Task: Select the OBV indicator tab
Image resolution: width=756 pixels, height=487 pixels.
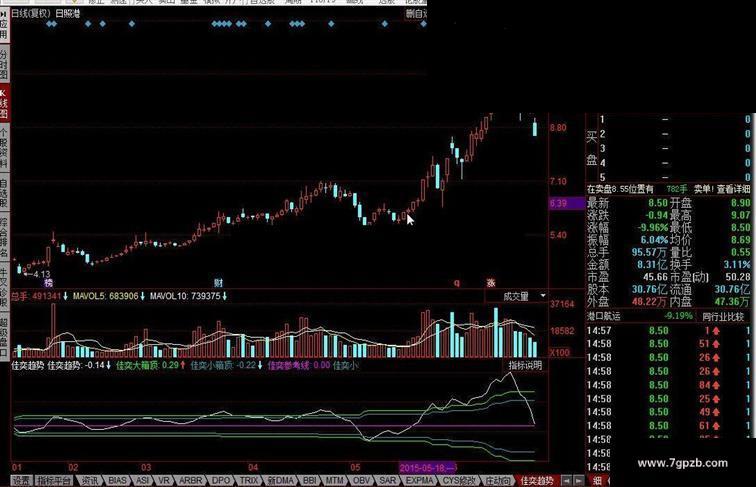Action: pyautogui.click(x=362, y=481)
